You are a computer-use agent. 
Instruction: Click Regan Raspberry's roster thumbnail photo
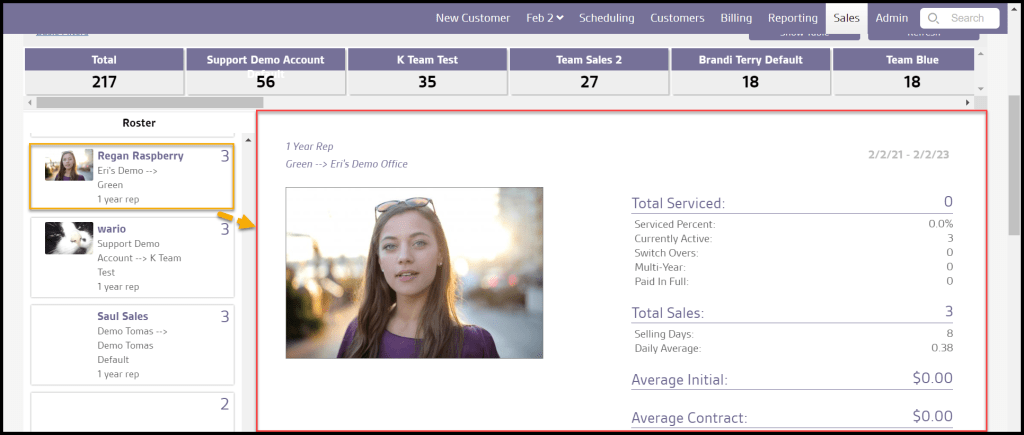pyautogui.click(x=69, y=166)
